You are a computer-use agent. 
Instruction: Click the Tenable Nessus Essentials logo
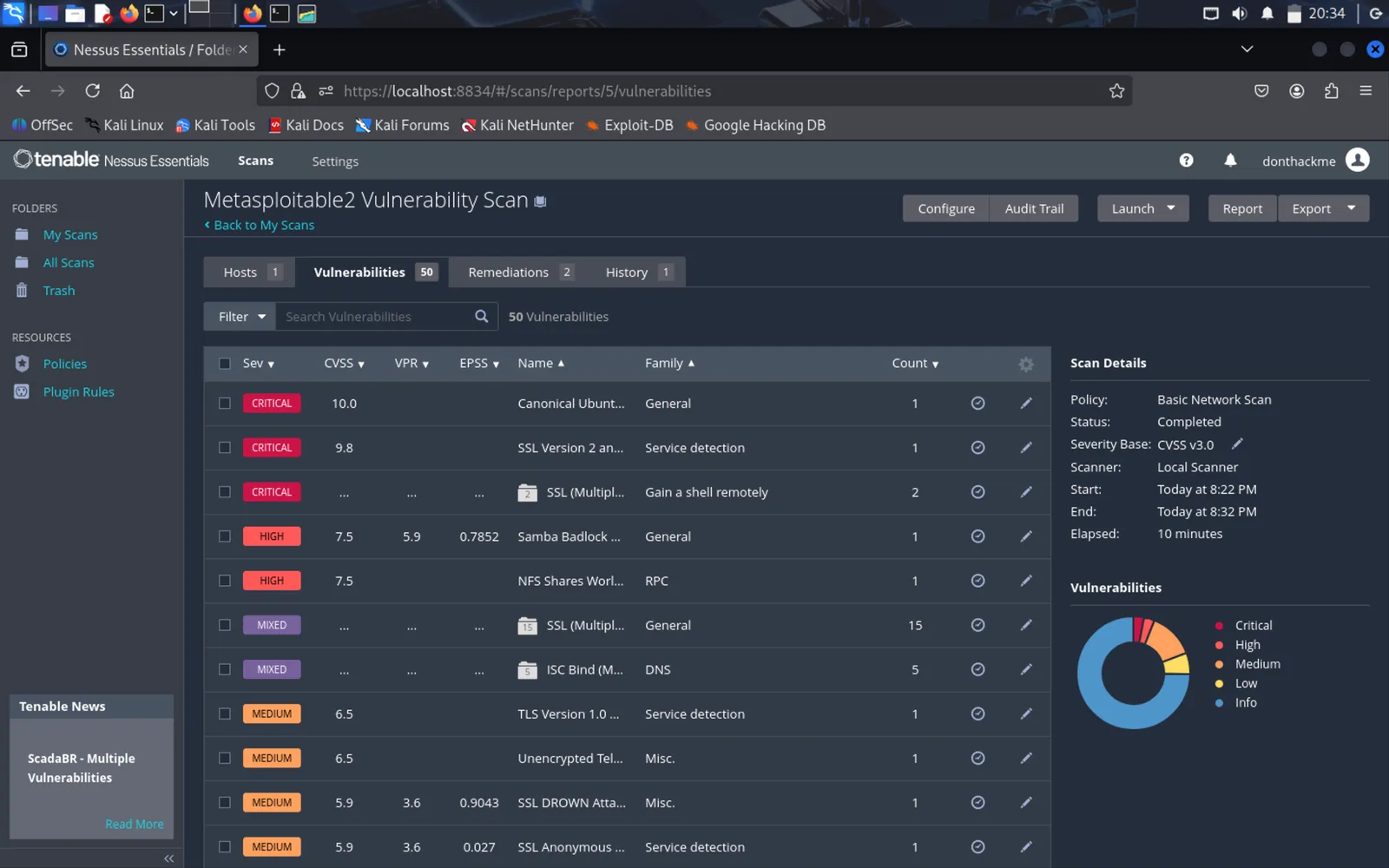click(111, 160)
